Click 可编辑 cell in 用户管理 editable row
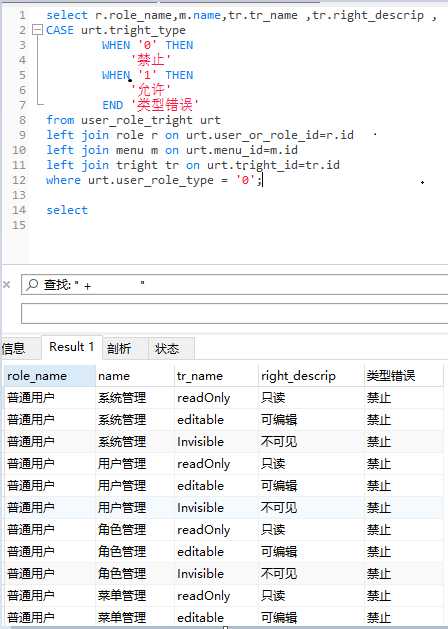448x629 pixels. click(311, 486)
